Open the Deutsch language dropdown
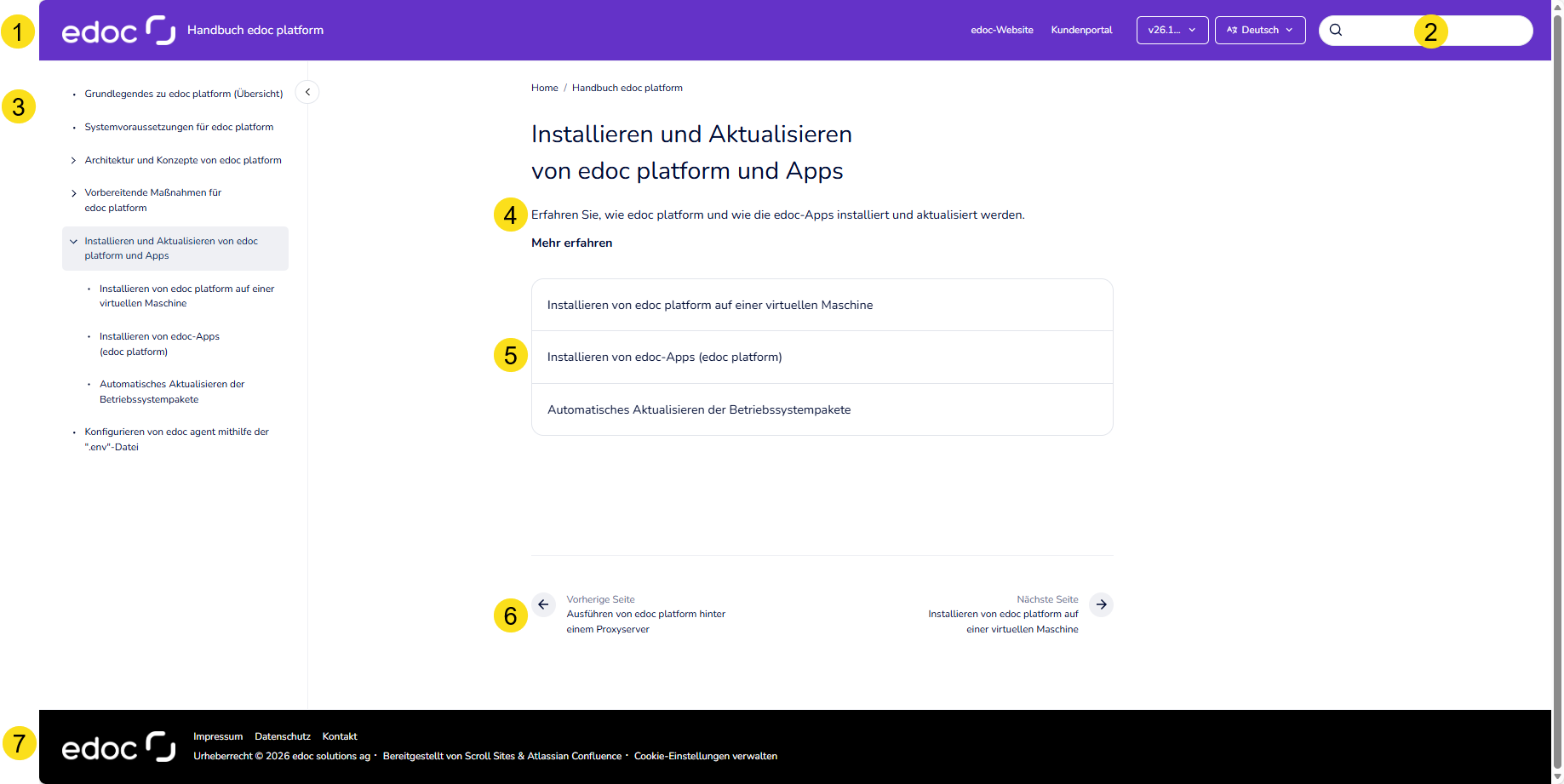Viewport: 1564px width, 784px height. (x=1260, y=30)
